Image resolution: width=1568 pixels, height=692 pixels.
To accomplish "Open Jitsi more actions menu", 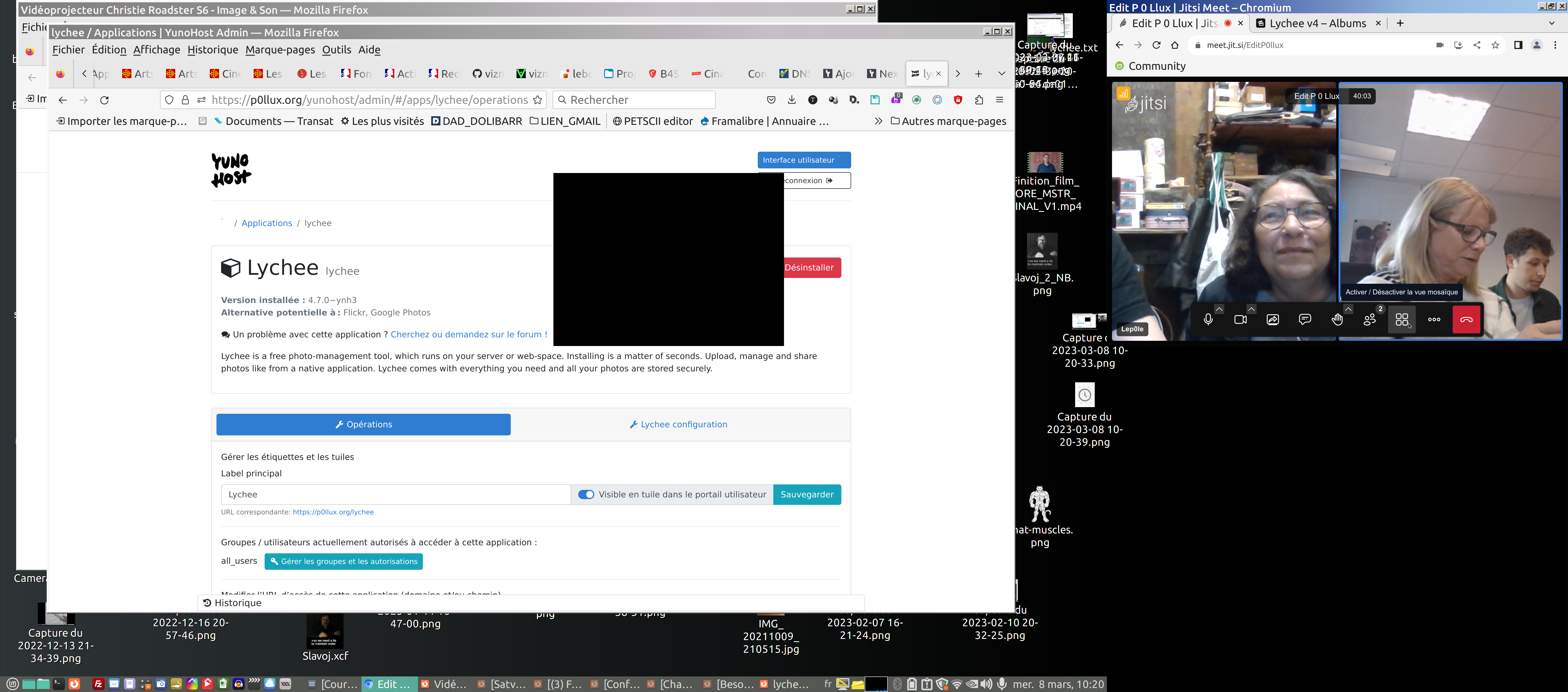I will tap(1434, 319).
